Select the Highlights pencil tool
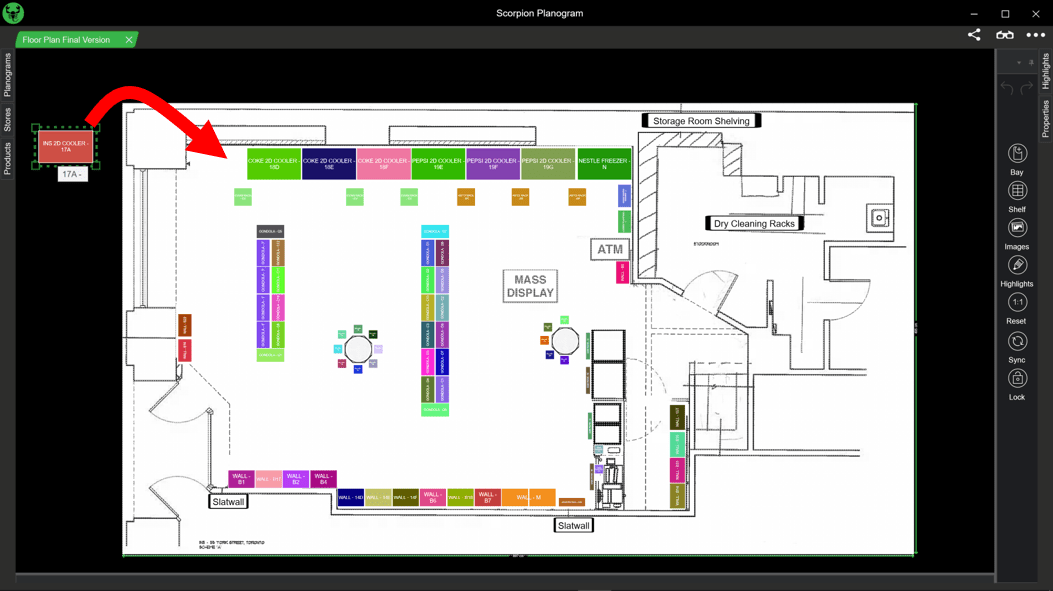This screenshot has height=591, width=1053. click(1016, 265)
